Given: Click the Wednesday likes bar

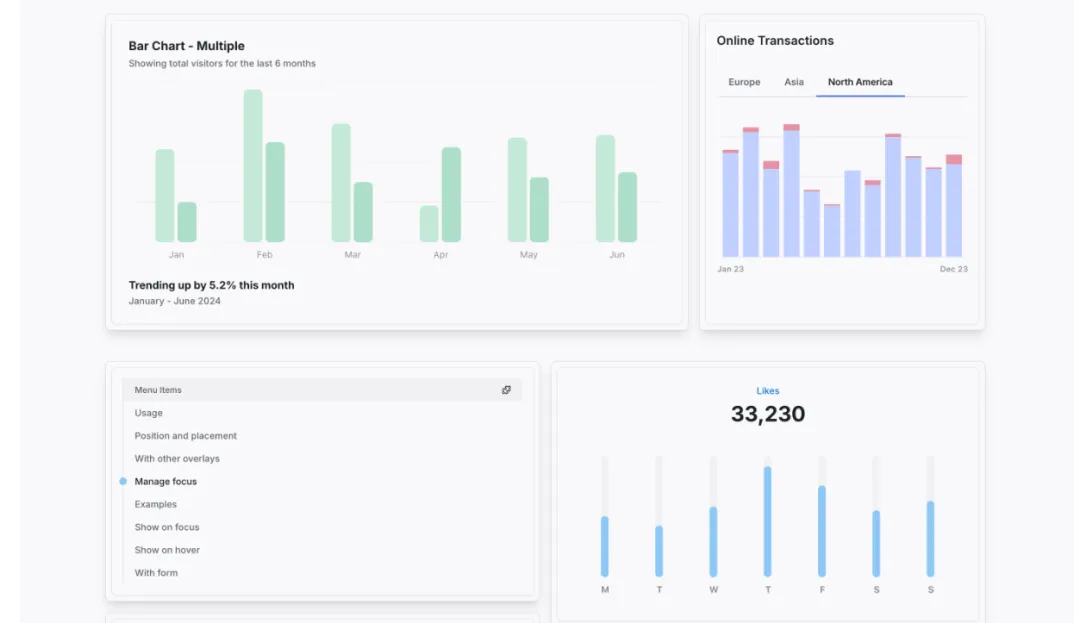Looking at the screenshot, I should (x=713, y=541).
